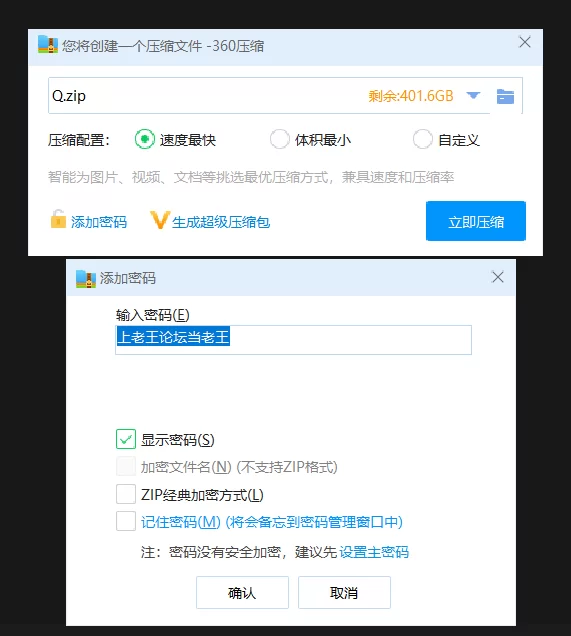This screenshot has height=636, width=571.
Task: Close the 360压缩 create archive window
Action: (x=525, y=42)
